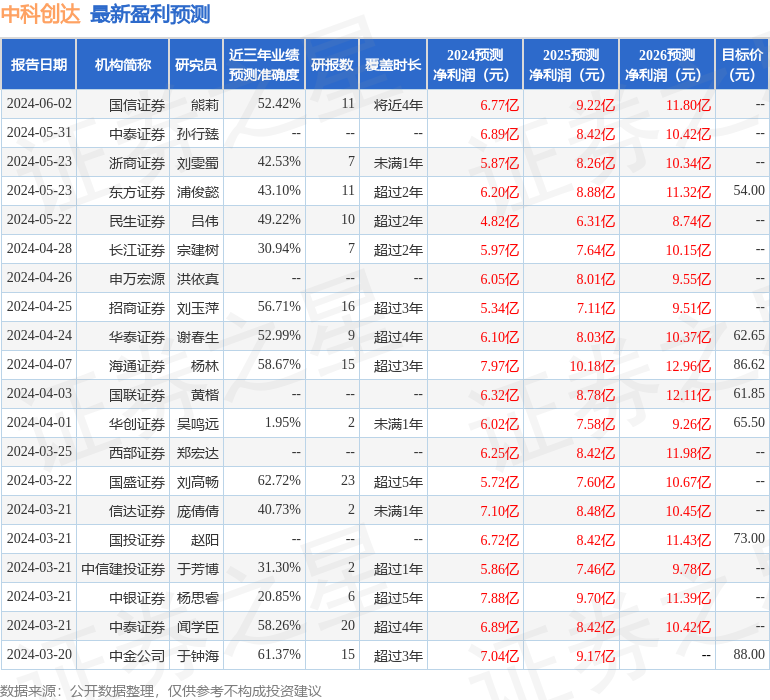The image size is (770, 700).
Task: Click 2024 forecast 4.82亿
Action: pyautogui.click(x=499, y=221)
